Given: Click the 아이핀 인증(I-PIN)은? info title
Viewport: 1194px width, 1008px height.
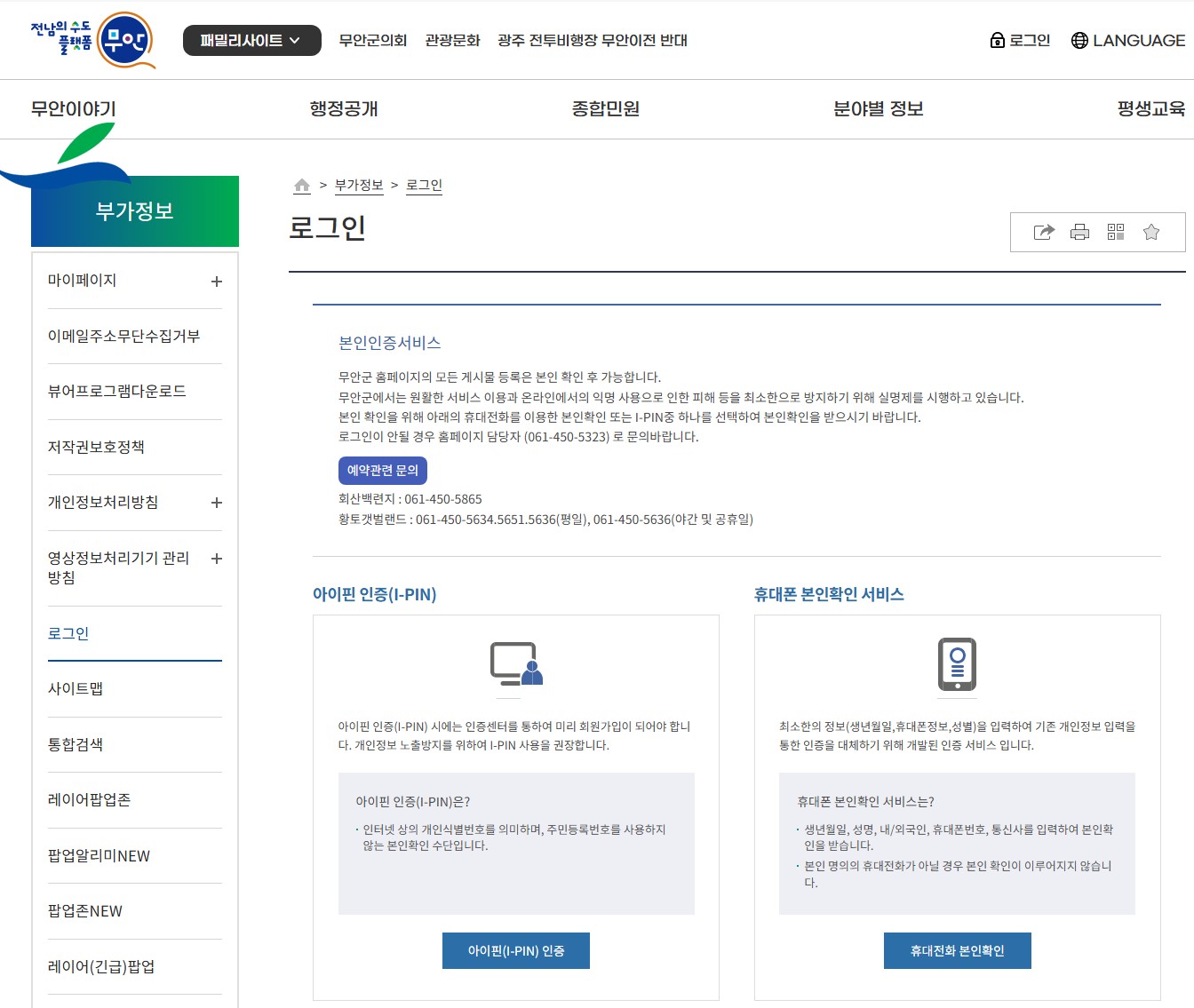Looking at the screenshot, I should coord(413,801).
